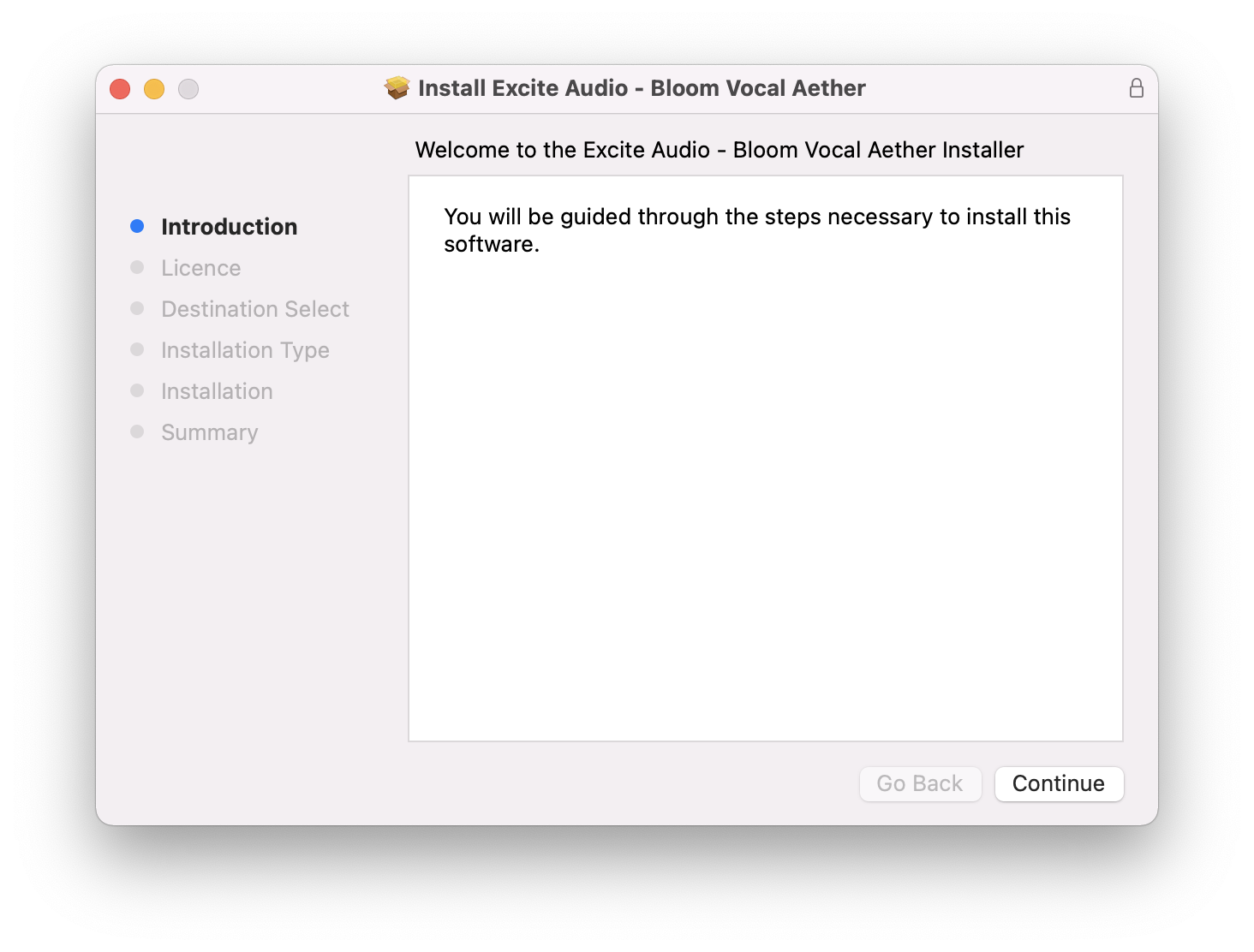The image size is (1254, 952).
Task: Click the gray bullet beside Licence
Action: [x=137, y=267]
